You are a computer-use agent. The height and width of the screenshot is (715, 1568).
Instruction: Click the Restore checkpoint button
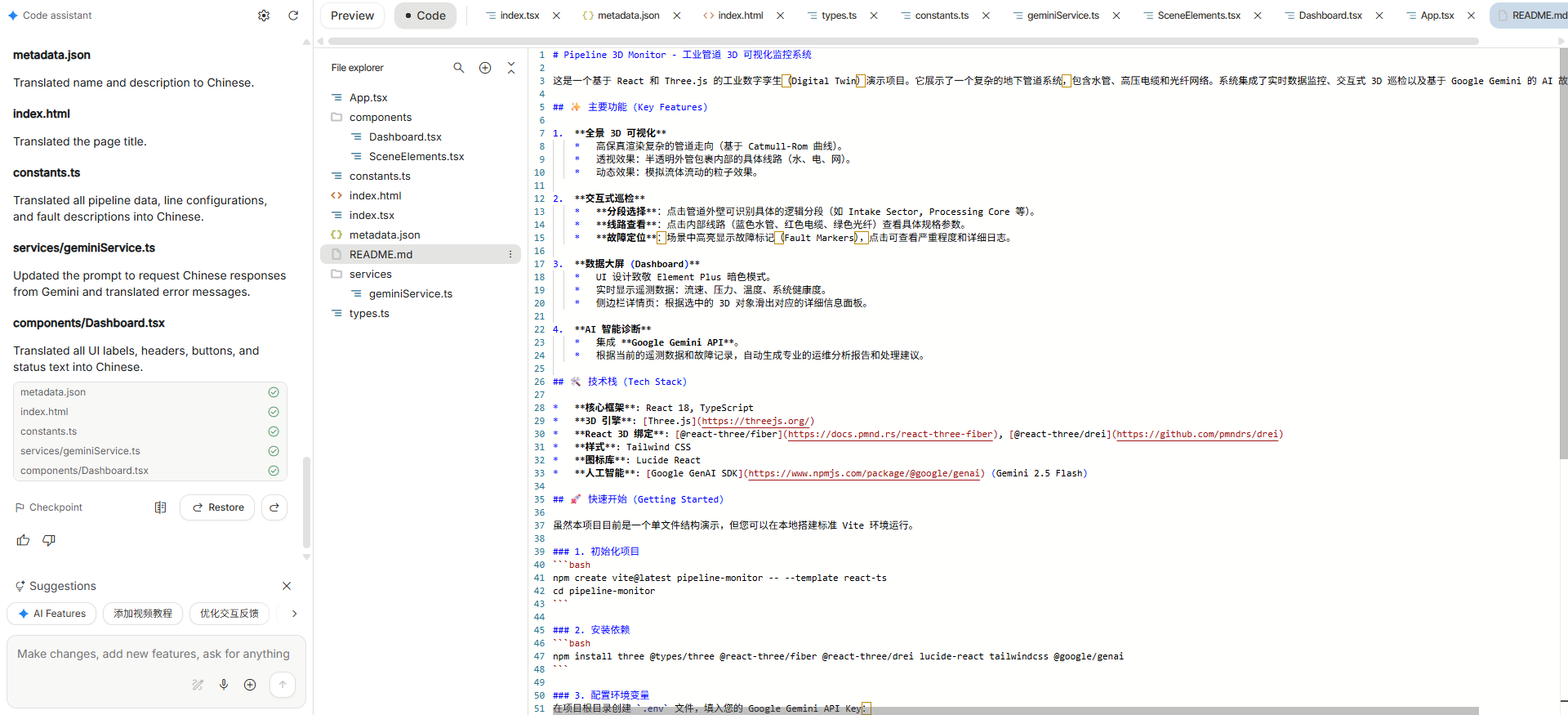click(217, 507)
